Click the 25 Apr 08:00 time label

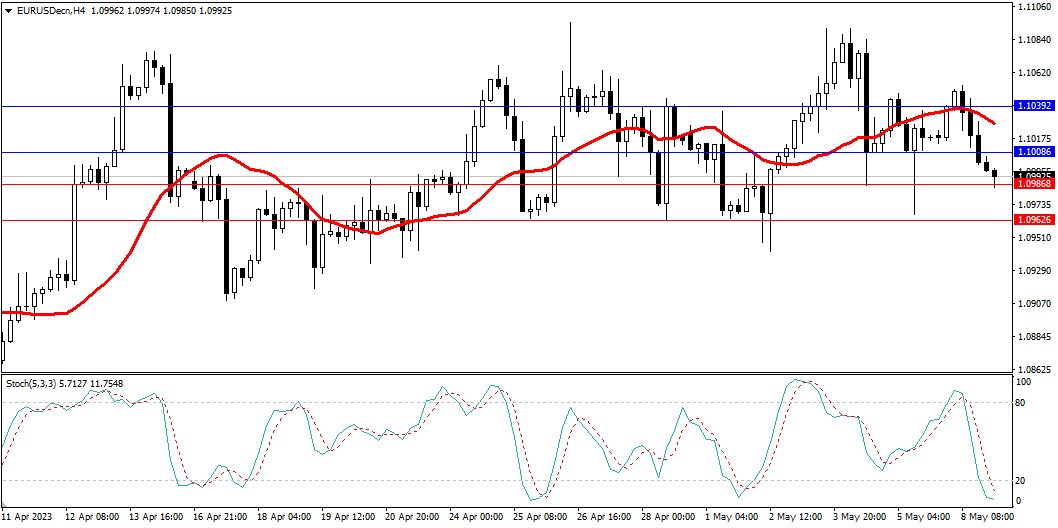540,517
